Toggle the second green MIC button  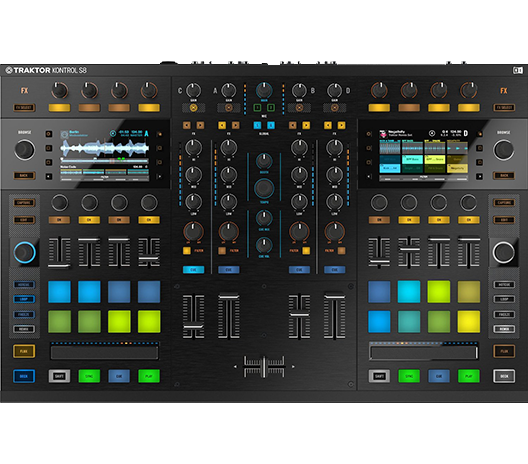(271, 108)
